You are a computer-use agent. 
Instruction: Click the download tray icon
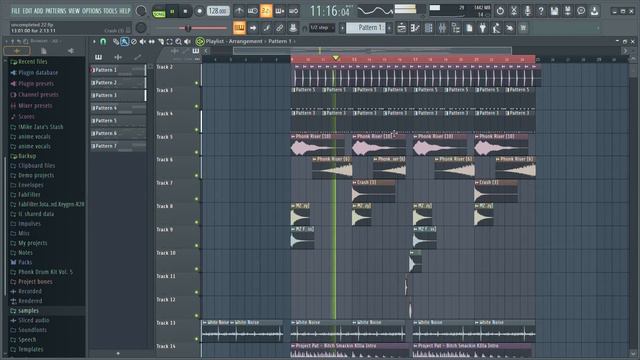595,11
